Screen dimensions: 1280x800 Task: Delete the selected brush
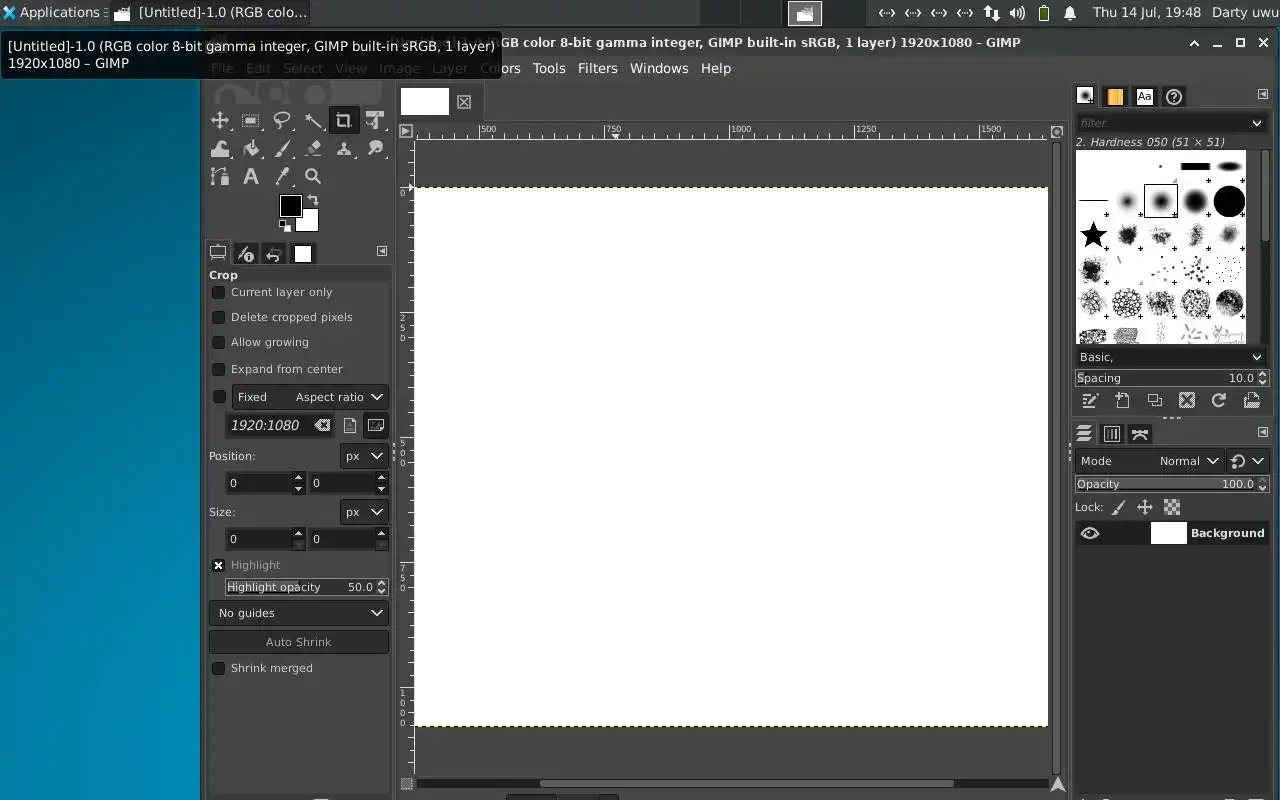(x=1186, y=401)
